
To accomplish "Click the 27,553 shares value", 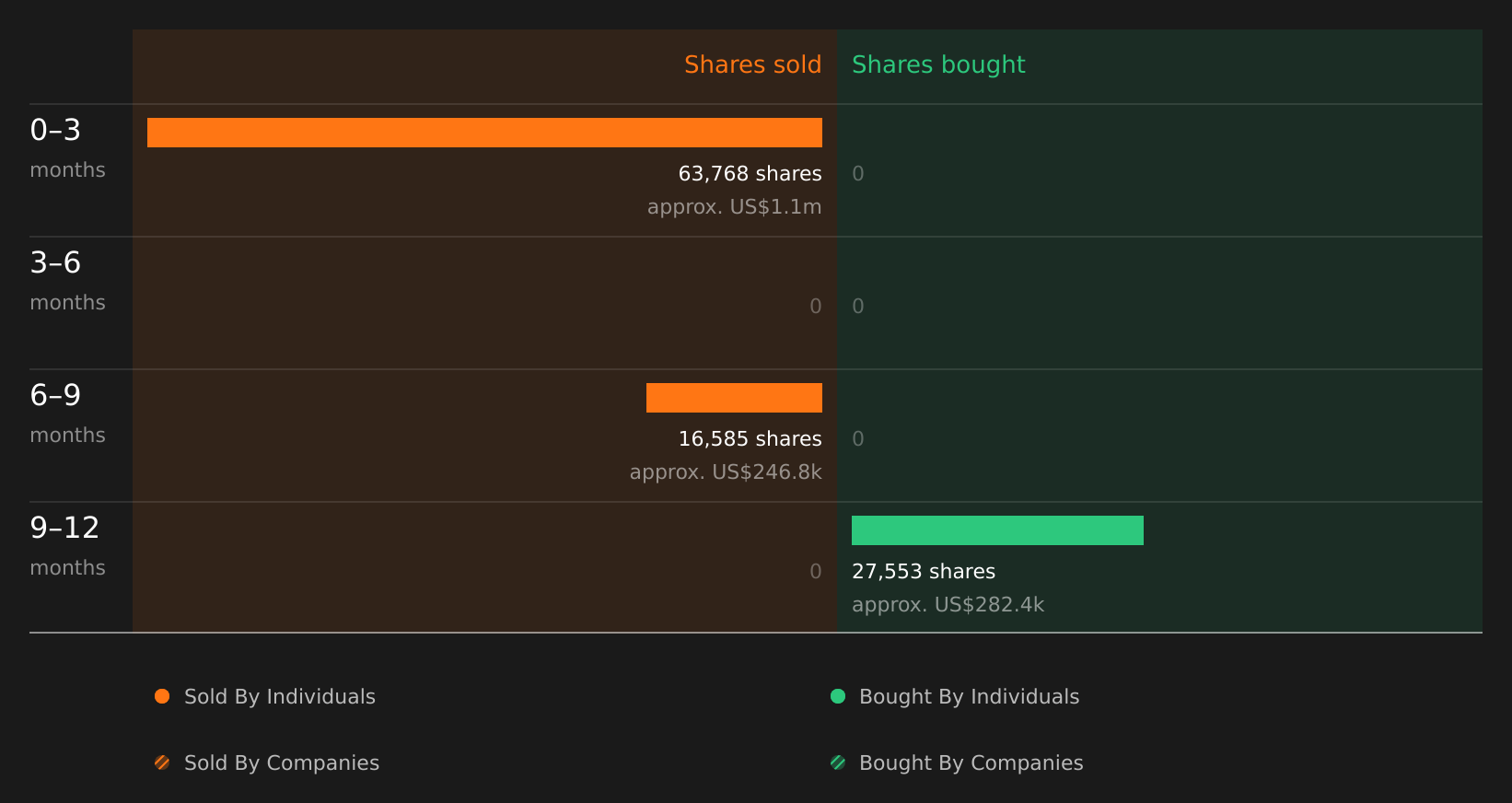I will tap(924, 572).
